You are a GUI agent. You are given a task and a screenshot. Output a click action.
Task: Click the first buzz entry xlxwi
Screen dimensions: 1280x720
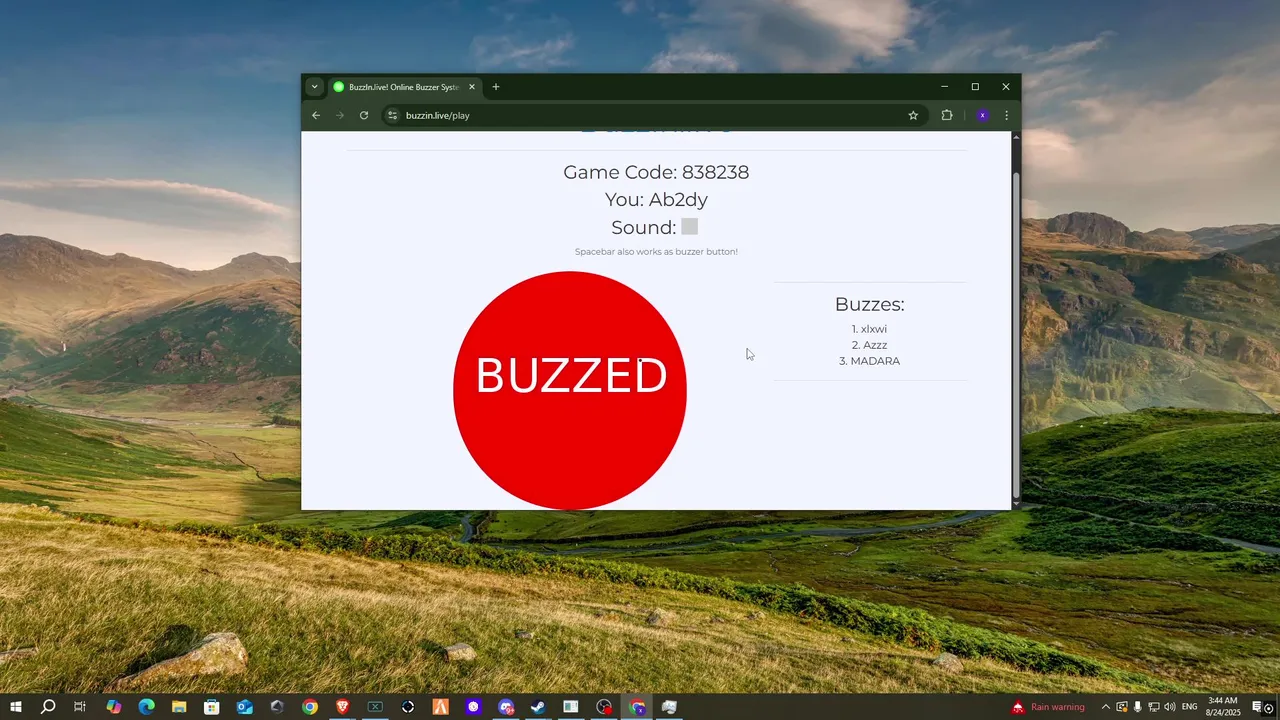(869, 329)
